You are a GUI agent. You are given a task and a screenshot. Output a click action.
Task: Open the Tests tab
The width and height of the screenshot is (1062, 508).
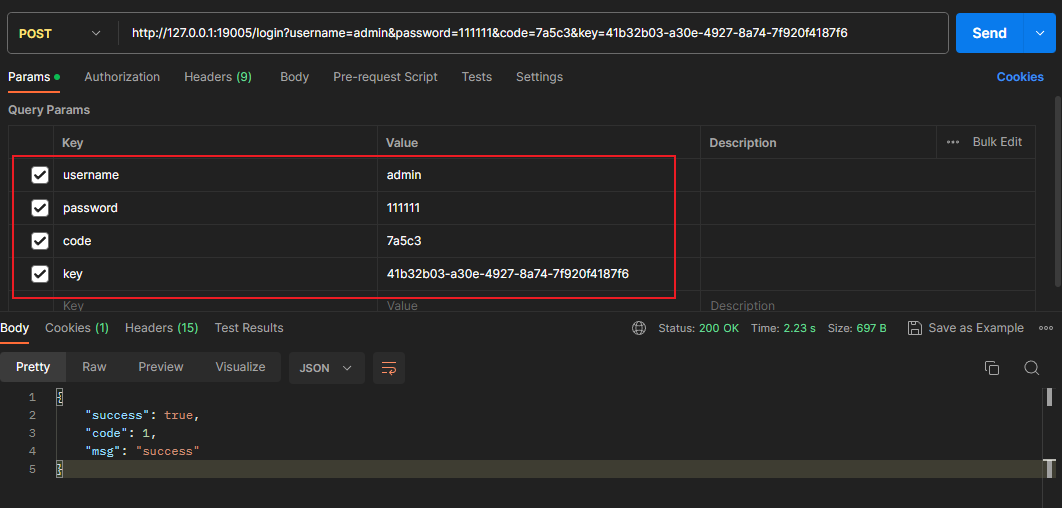(x=477, y=77)
